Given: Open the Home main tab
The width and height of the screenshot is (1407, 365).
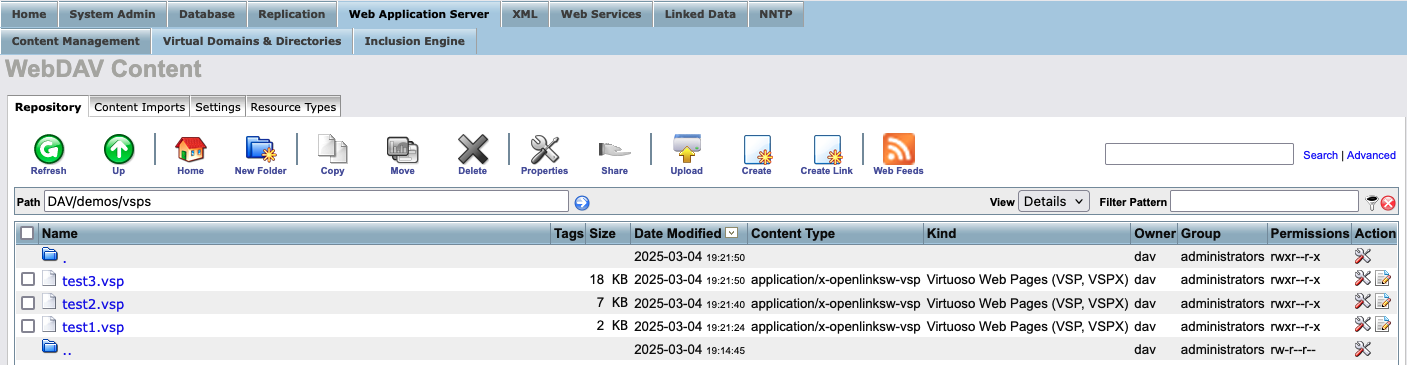Looking at the screenshot, I should pyautogui.click(x=29, y=14).
